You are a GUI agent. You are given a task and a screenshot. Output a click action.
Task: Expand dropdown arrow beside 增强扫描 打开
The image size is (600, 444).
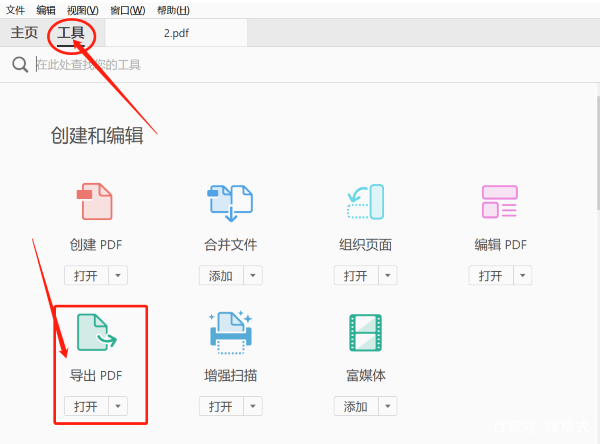point(253,406)
